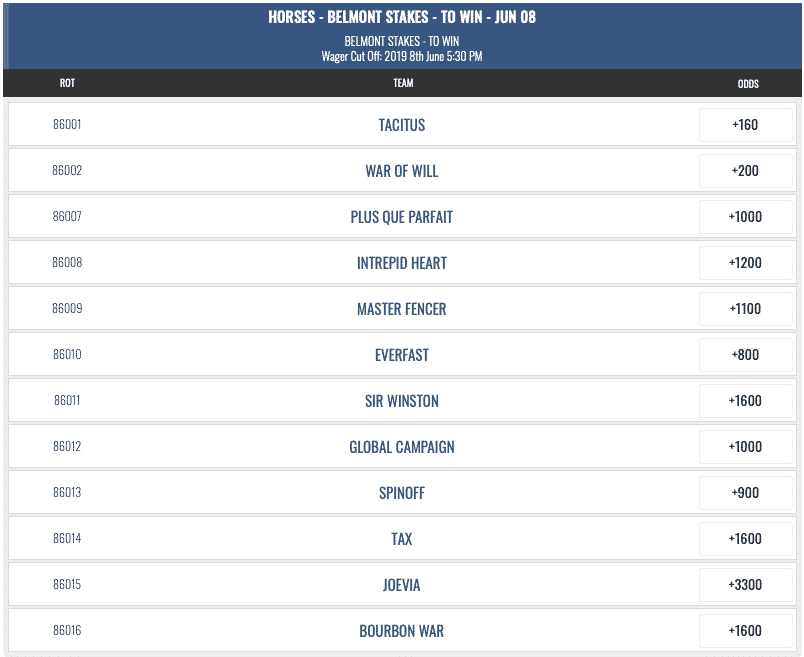This screenshot has width=804, height=657.
Task: Select the +160 odds for Tacitus
Action: [746, 125]
